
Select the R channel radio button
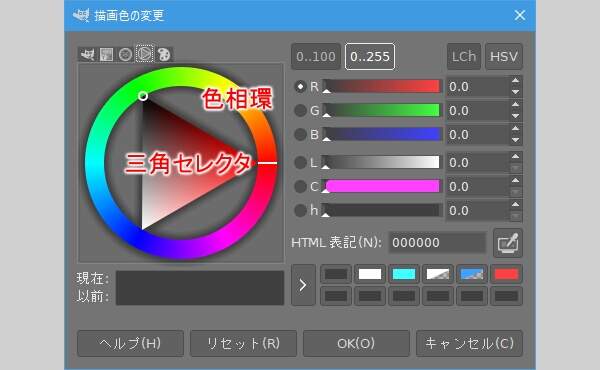point(300,87)
